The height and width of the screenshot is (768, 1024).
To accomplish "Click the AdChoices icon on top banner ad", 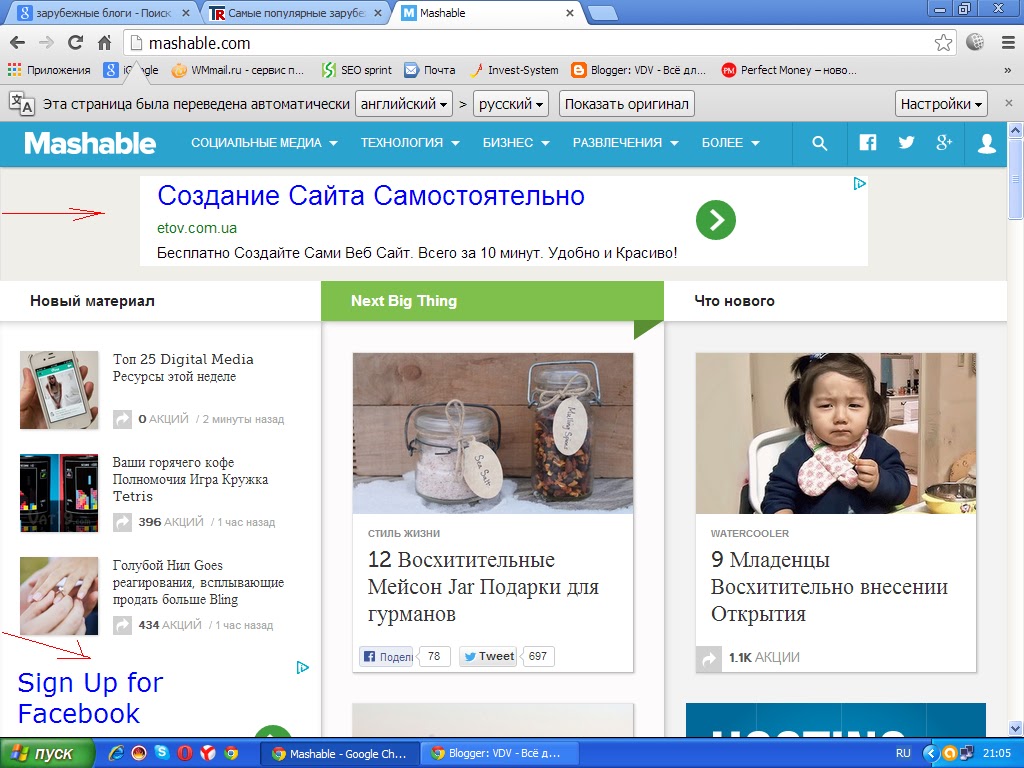I will pos(859,184).
